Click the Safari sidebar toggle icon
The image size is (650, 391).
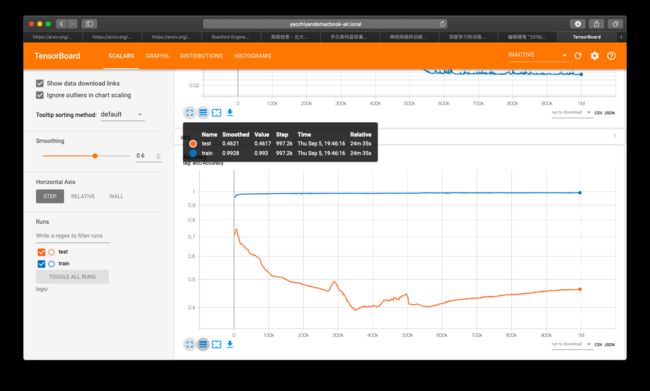[89, 24]
